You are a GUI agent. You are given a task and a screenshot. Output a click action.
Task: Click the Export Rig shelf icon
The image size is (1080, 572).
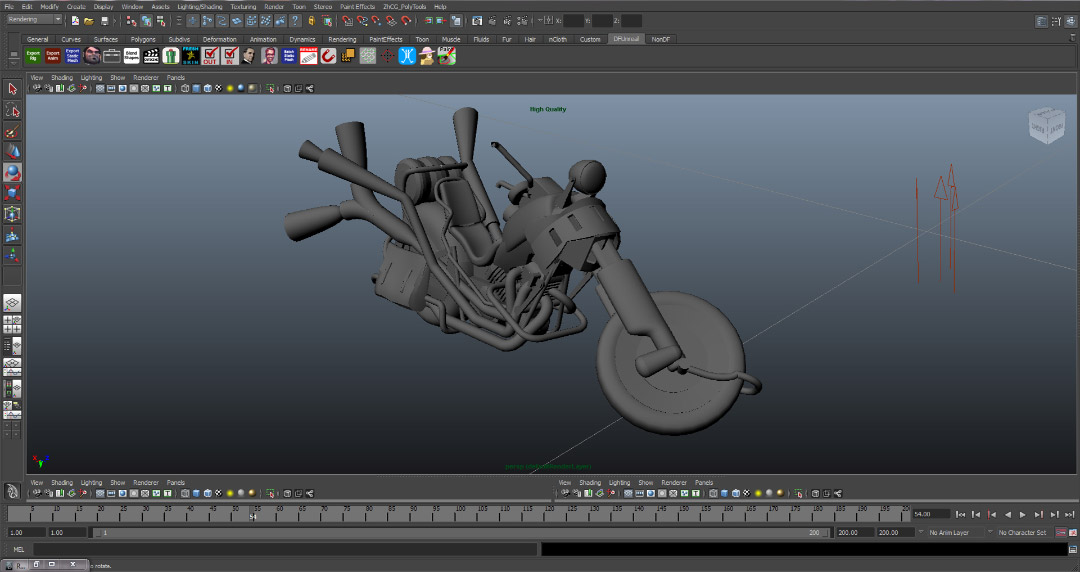click(x=33, y=56)
